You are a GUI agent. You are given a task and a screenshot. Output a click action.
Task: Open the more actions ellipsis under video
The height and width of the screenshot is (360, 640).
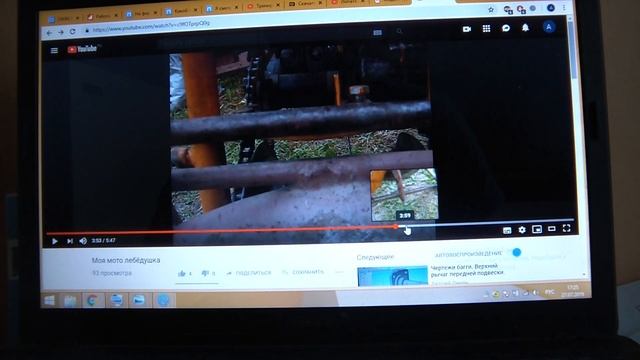pyautogui.click(x=339, y=271)
